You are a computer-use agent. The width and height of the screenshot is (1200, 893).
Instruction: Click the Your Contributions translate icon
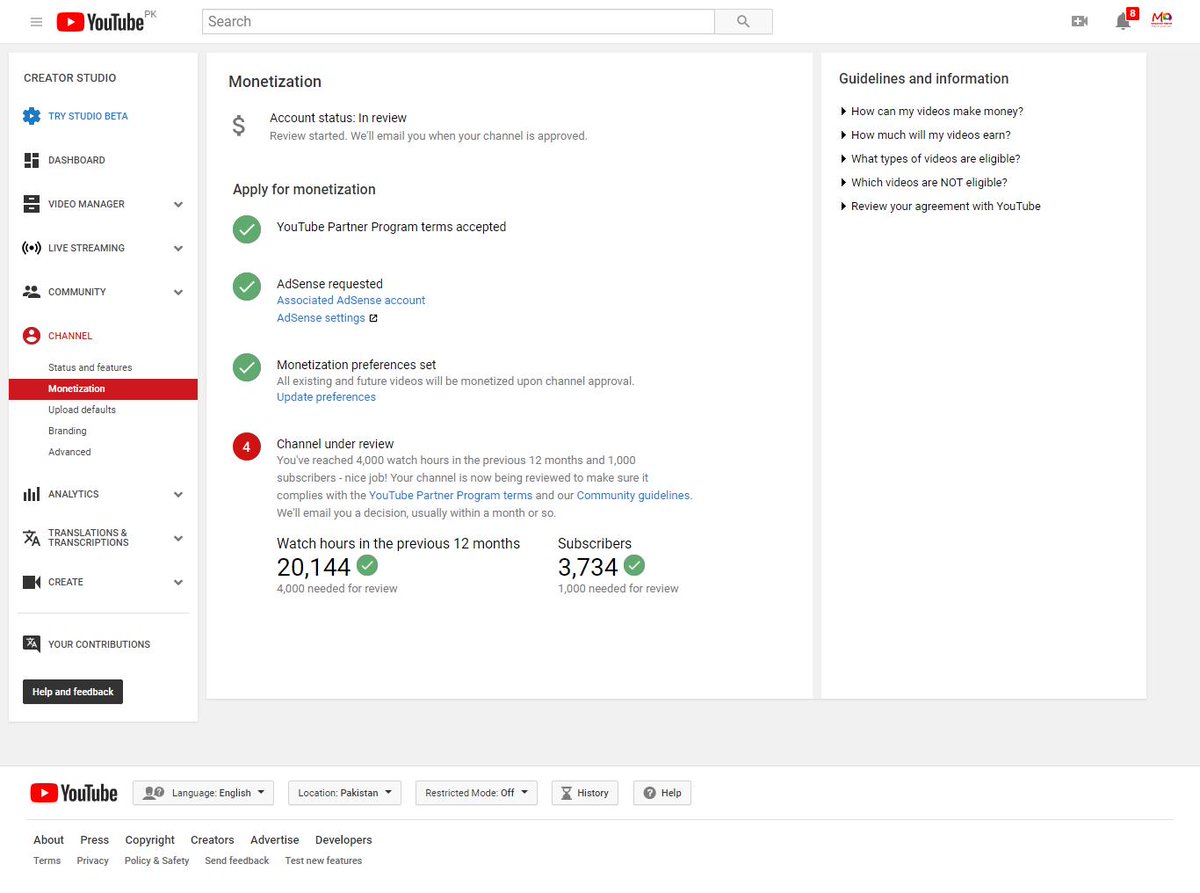tap(31, 644)
